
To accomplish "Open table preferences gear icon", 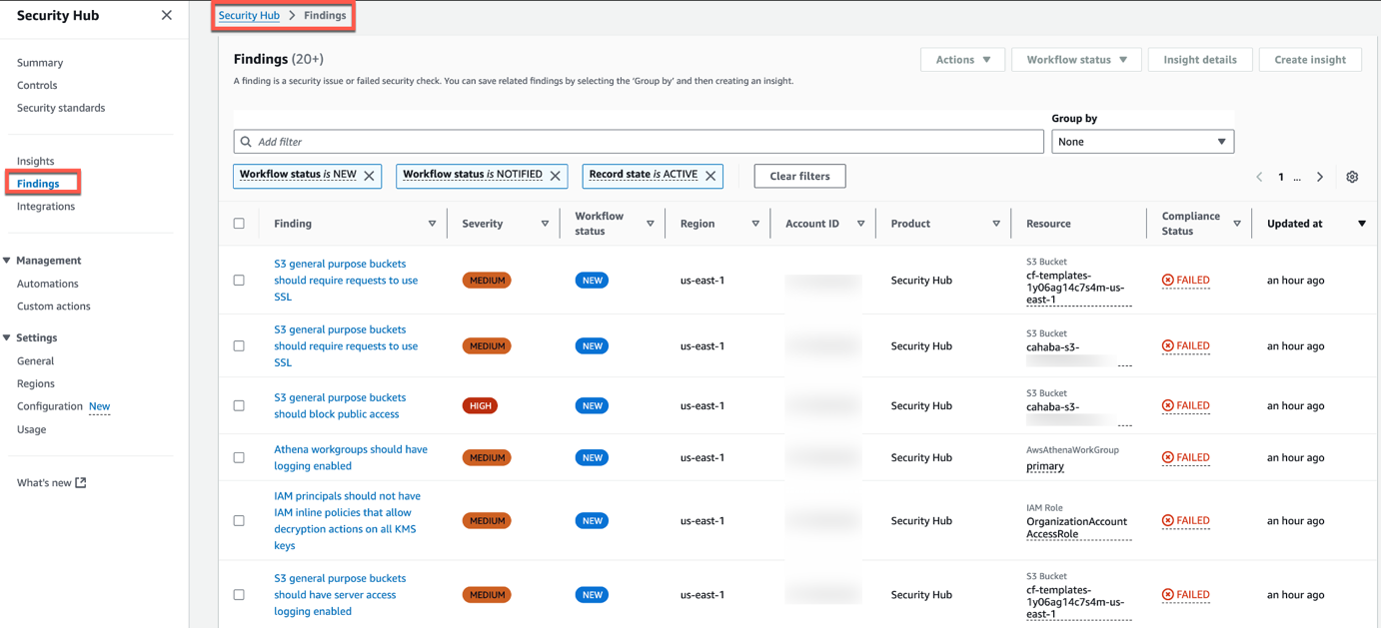I will pos(1352,175).
